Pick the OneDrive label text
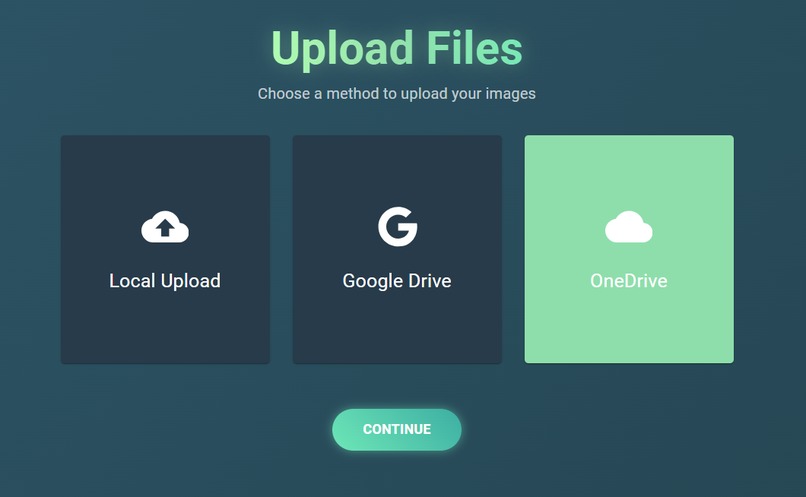Screen dimensions: 806x497 click(629, 281)
